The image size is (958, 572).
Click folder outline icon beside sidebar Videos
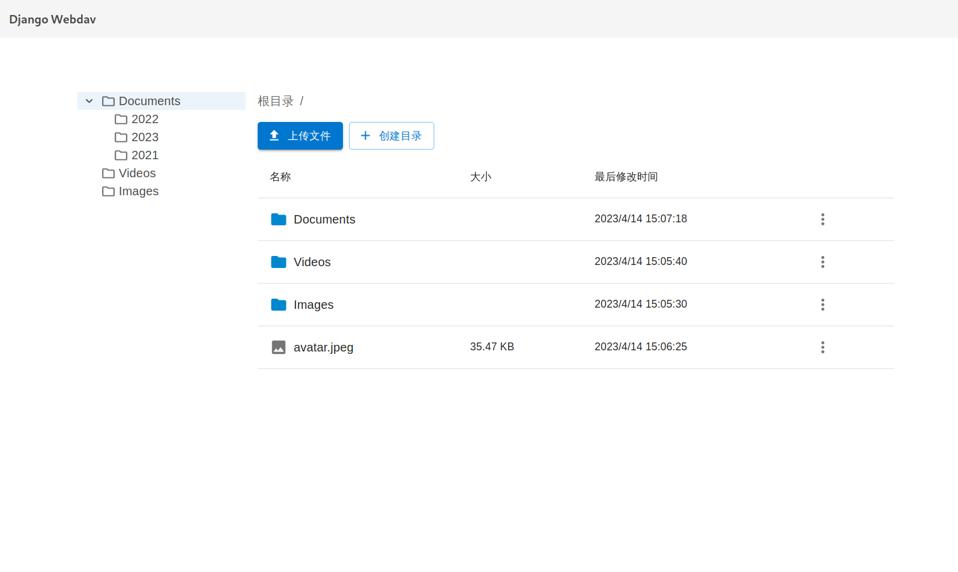click(x=108, y=173)
